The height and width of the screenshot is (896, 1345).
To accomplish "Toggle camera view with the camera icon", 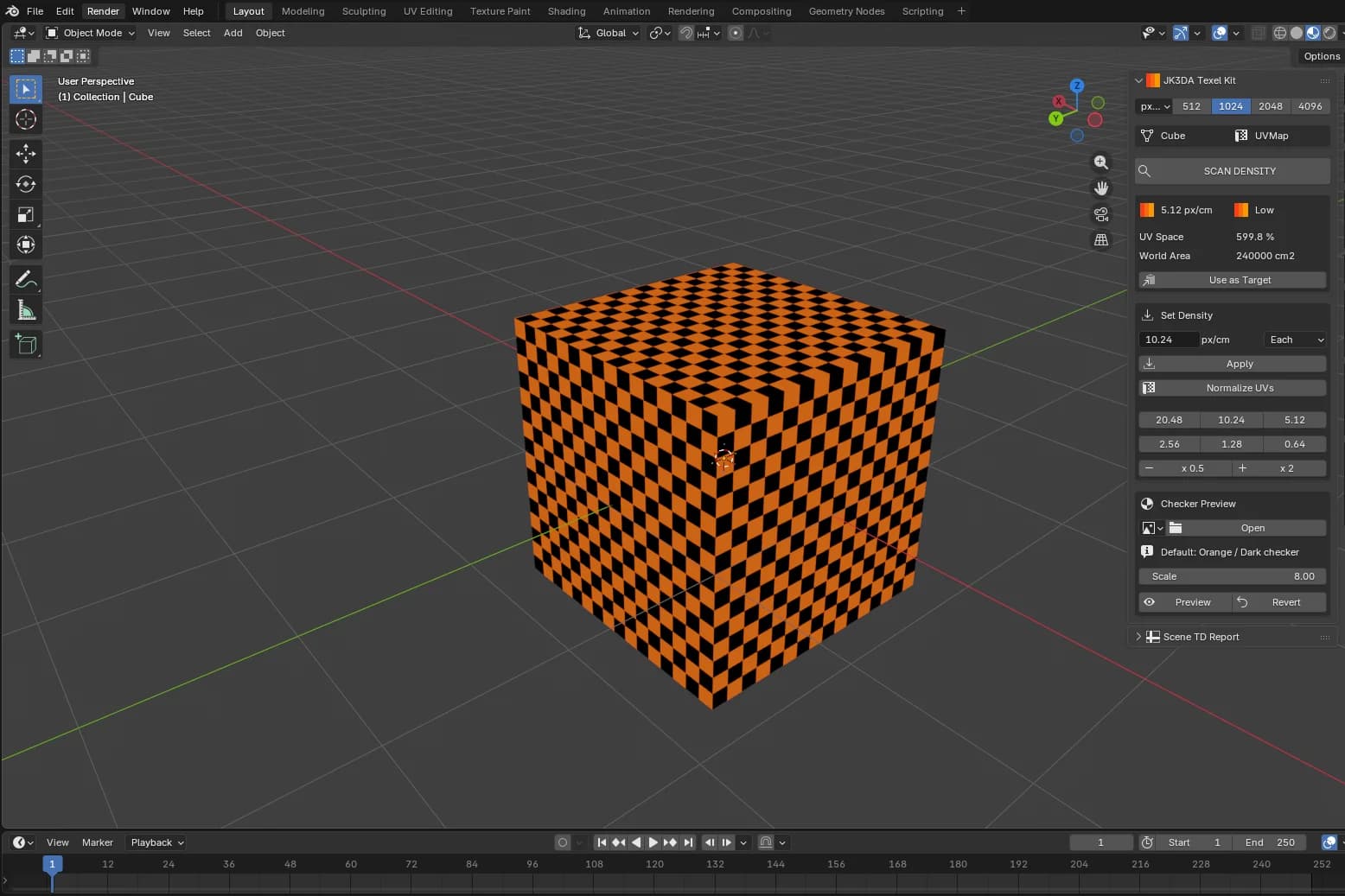I will pos(1101,214).
